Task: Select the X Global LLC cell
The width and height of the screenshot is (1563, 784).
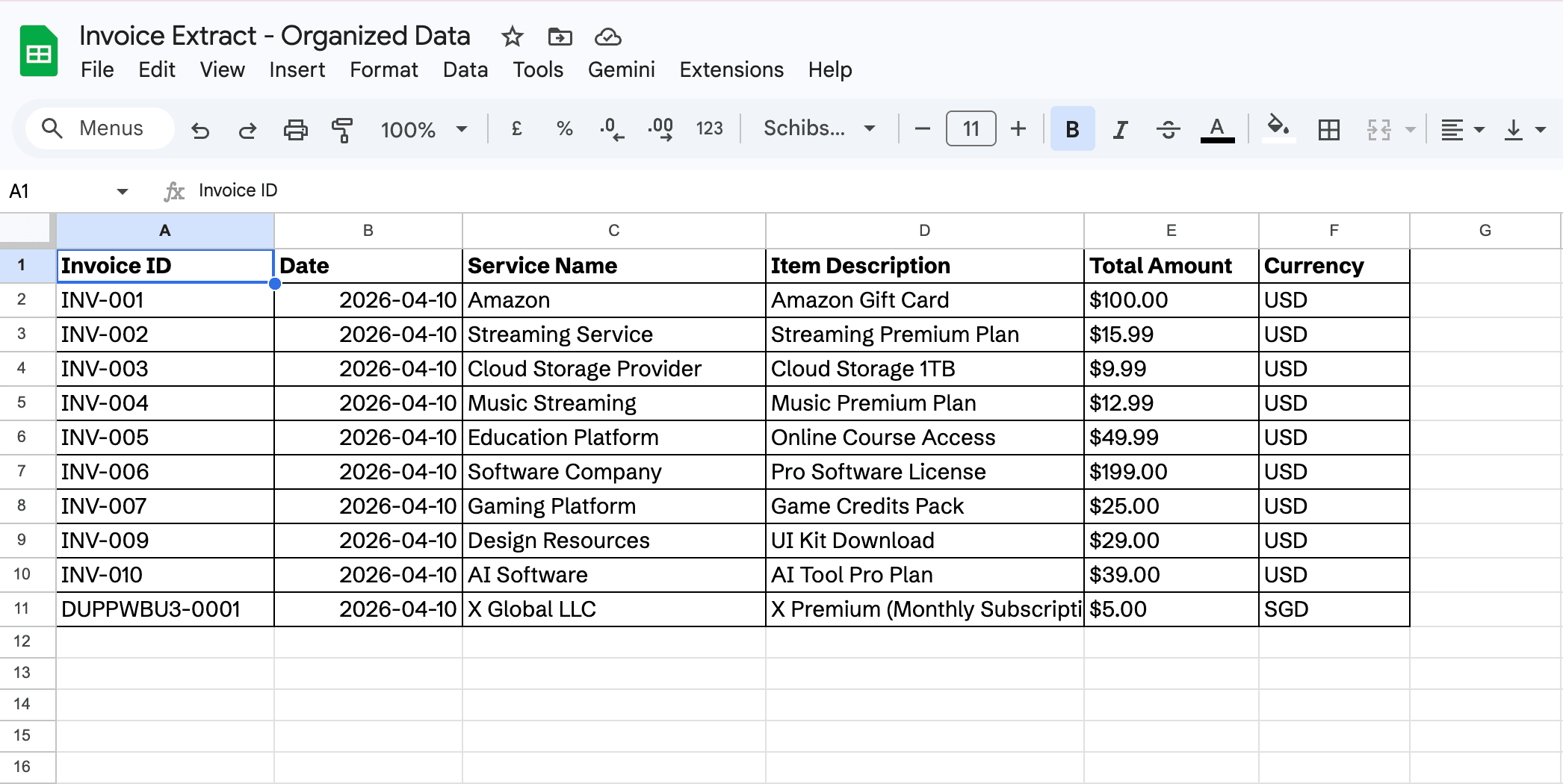Action: point(613,609)
